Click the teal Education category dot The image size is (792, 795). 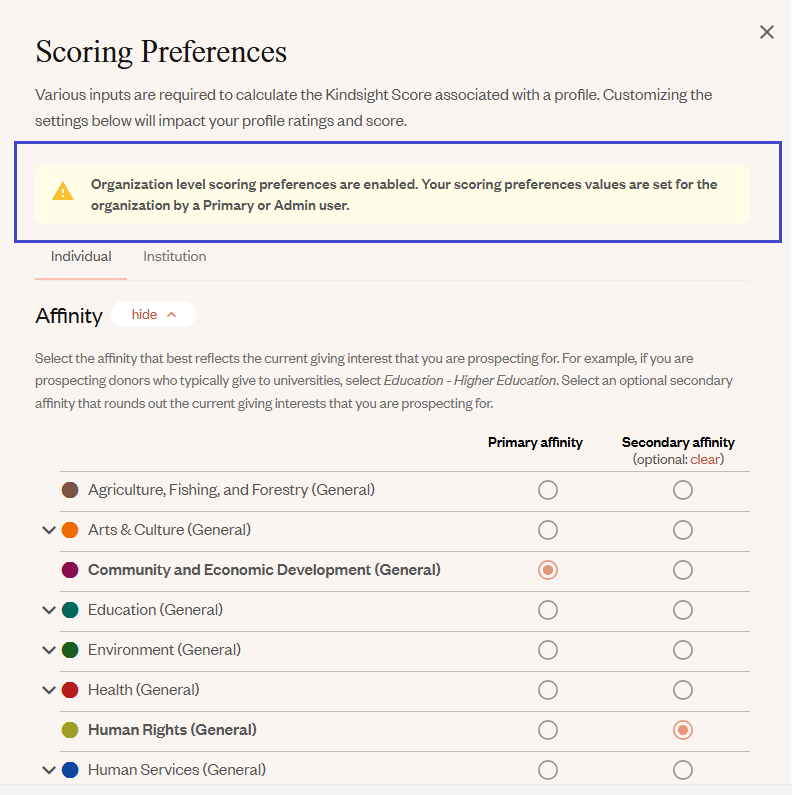tap(70, 610)
